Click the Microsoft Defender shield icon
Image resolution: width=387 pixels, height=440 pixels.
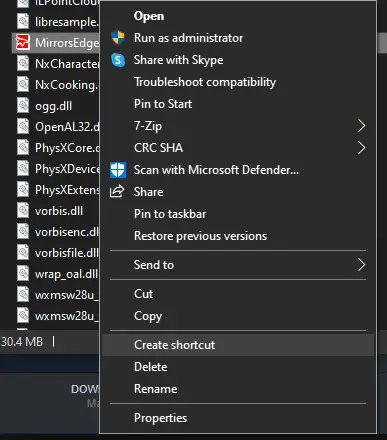click(x=118, y=170)
